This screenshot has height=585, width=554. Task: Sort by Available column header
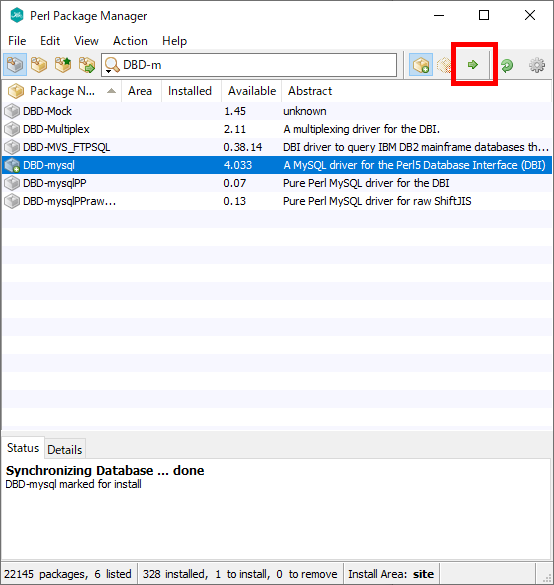[x=251, y=91]
